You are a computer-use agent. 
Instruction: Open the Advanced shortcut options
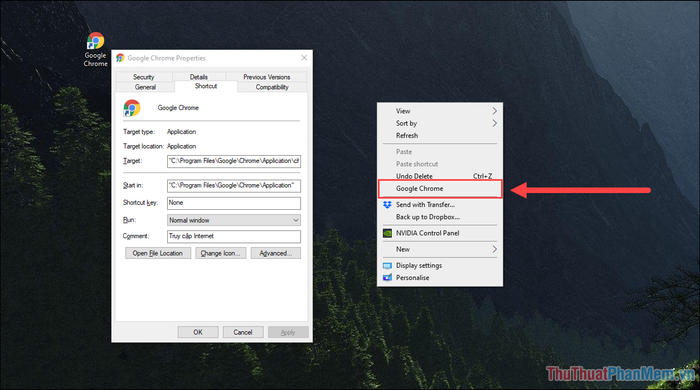tap(275, 253)
